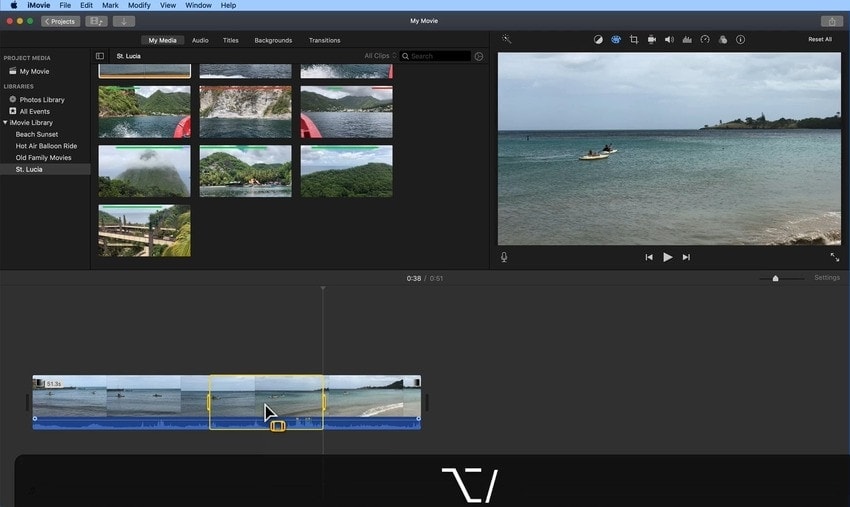Open the volume adjustment tool

click(669, 40)
